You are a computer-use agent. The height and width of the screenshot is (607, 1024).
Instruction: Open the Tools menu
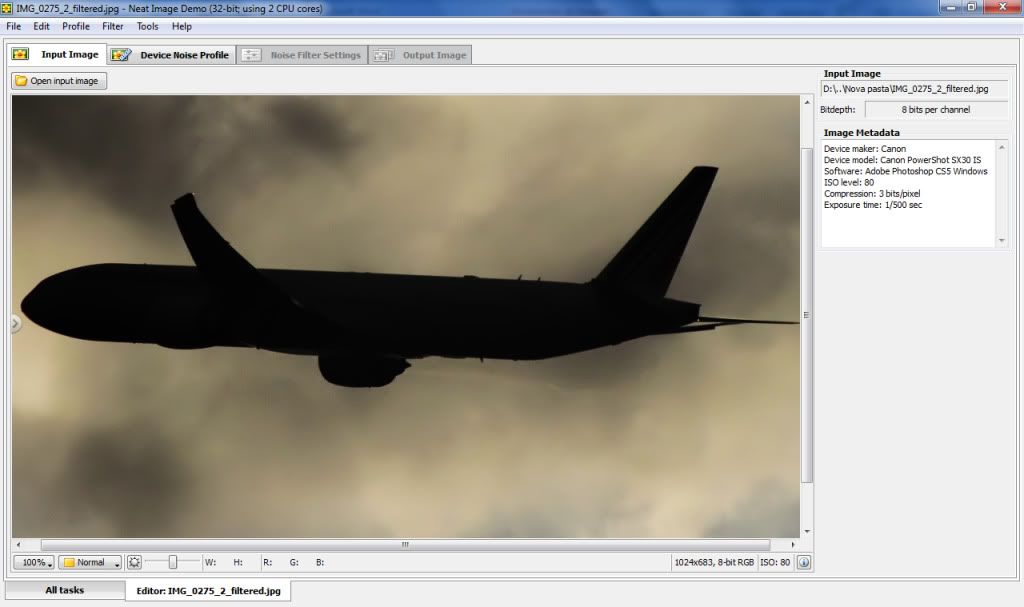[148, 26]
